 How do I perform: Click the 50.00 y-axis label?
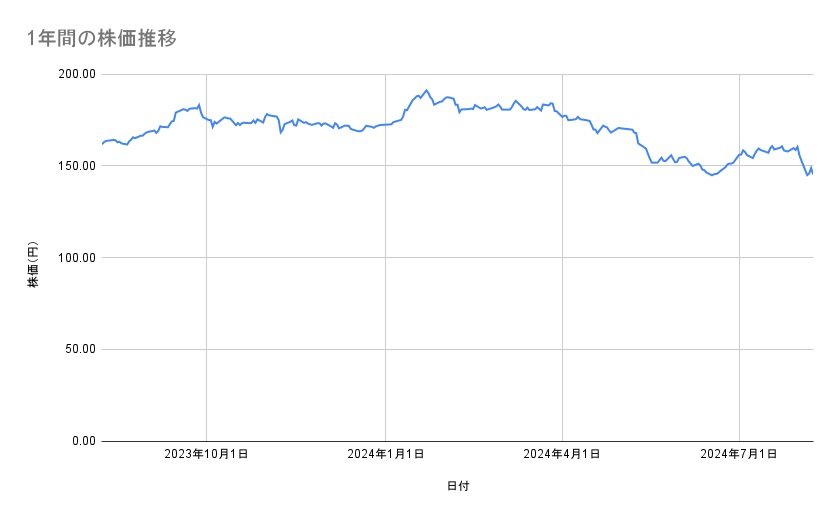tap(78, 349)
